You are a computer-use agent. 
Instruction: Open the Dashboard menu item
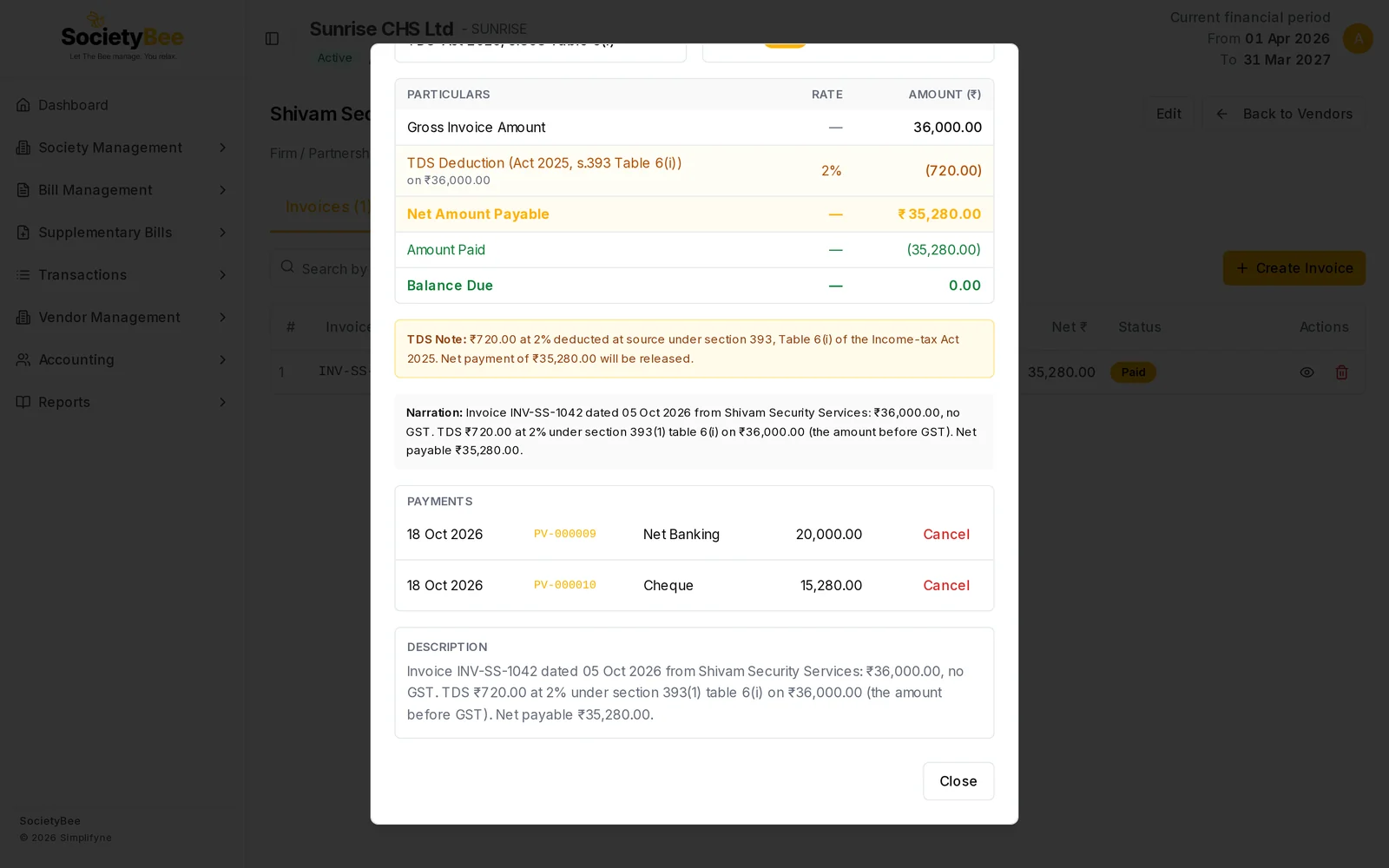[x=122, y=105]
